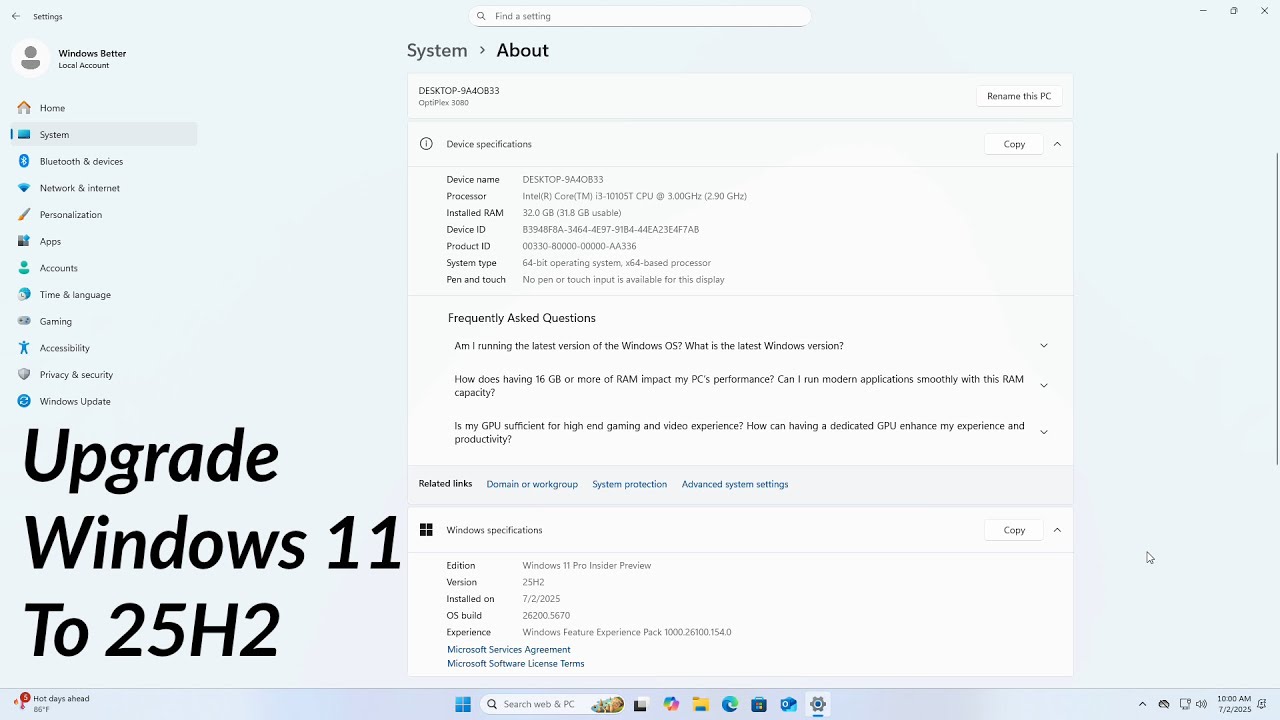
Task: Open Gaming settings
Action: click(104, 321)
